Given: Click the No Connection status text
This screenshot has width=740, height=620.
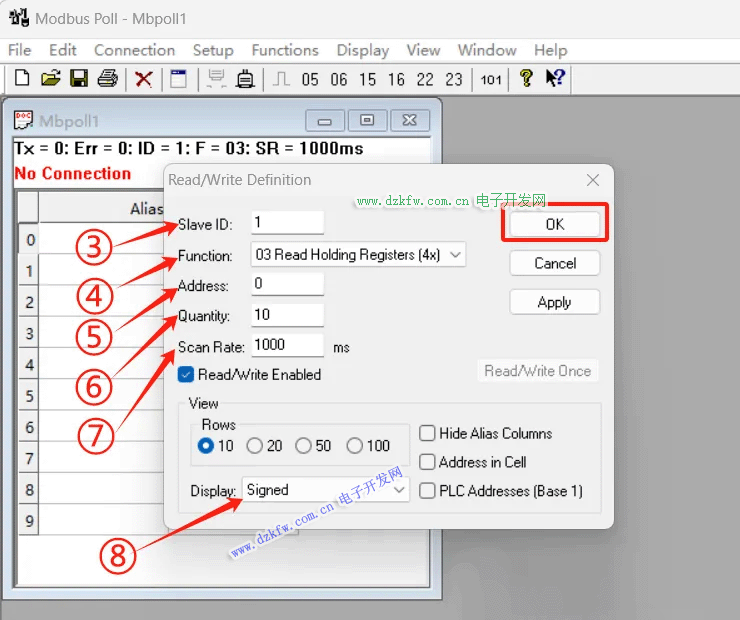Looking at the screenshot, I should (73, 173).
